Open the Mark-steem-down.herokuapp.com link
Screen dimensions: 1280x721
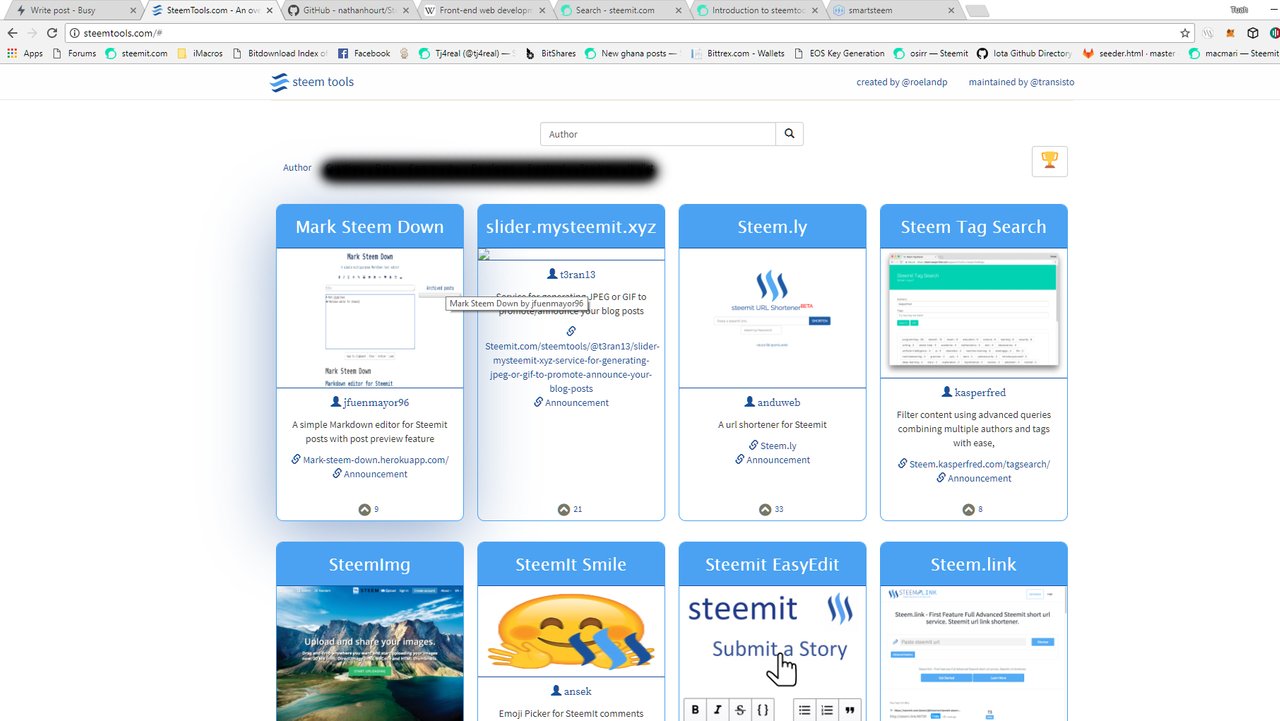376,460
